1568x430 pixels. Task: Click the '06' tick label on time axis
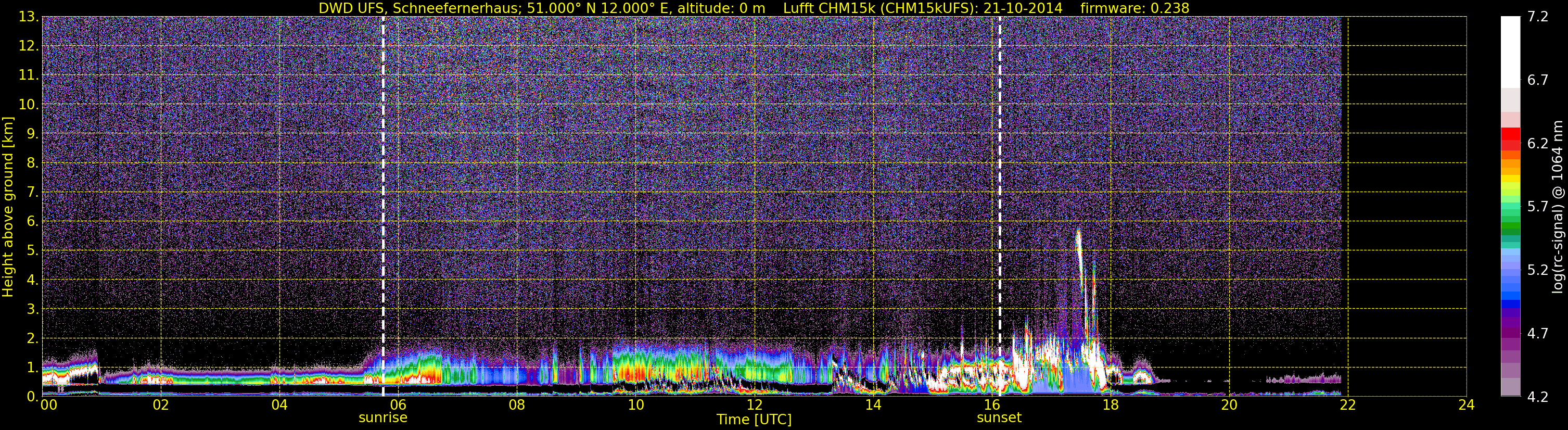tap(398, 405)
